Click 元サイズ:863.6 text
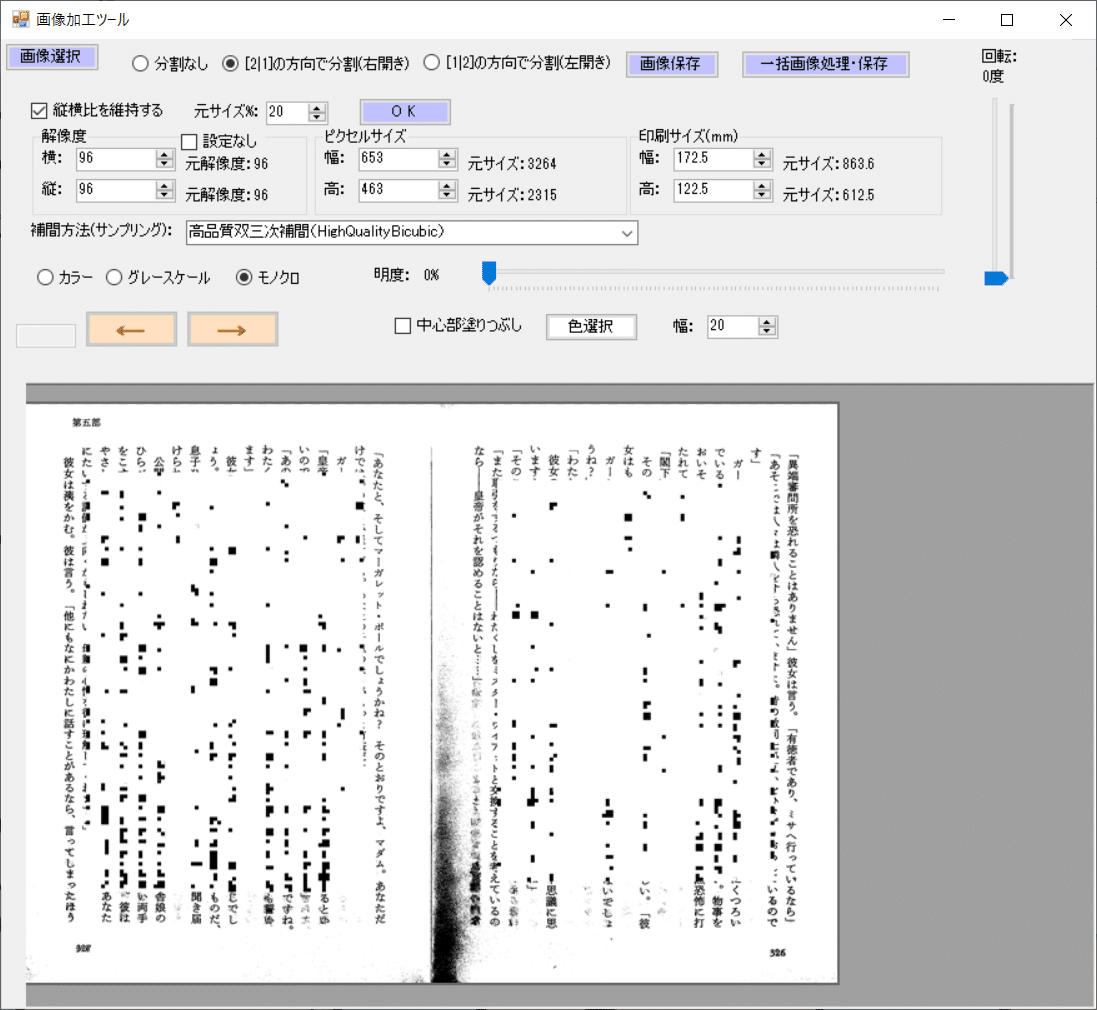Screen dimensions: 1097x1010 tap(828, 164)
